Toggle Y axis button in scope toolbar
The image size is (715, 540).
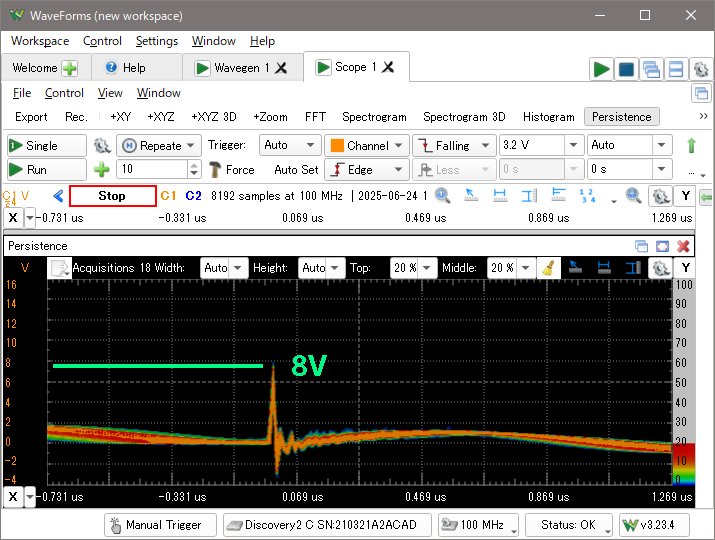[x=685, y=196]
